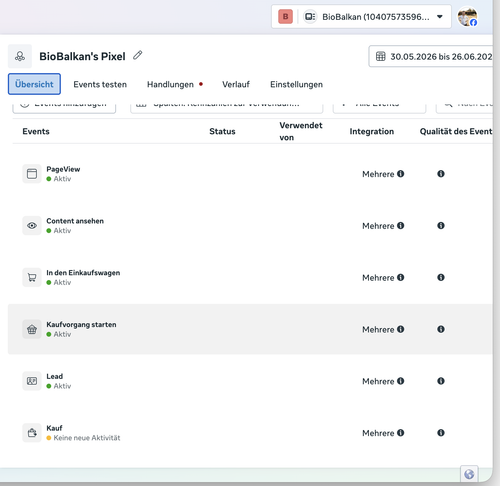Edit the pixel name with pencil icon
This screenshot has width=500, height=486.
tap(138, 55)
